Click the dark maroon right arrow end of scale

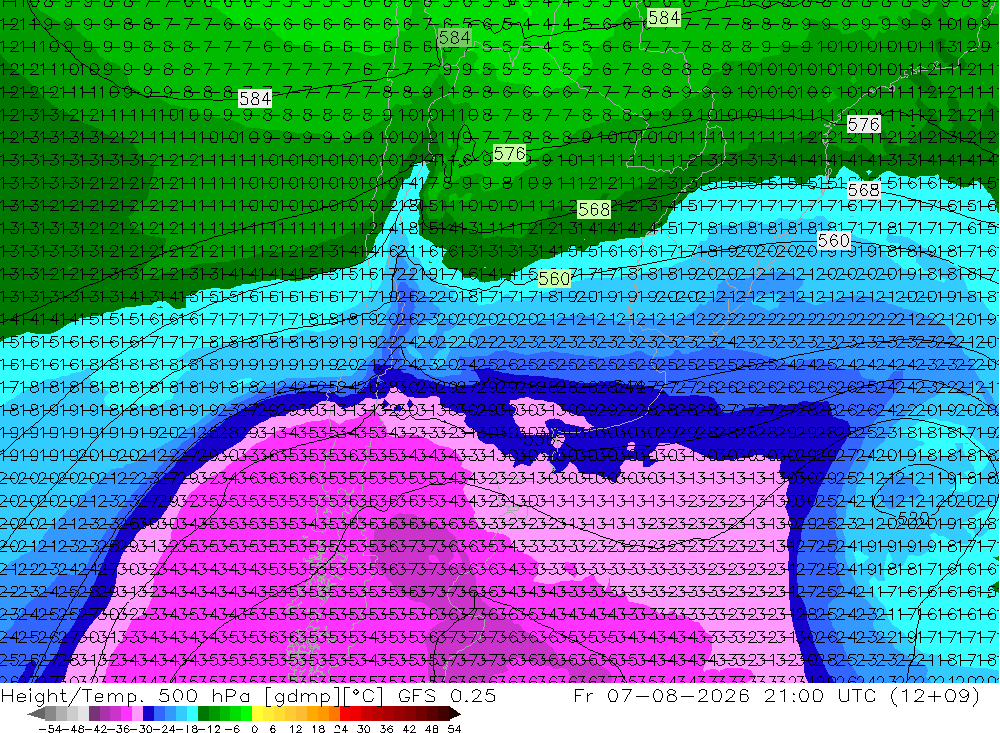455,713
